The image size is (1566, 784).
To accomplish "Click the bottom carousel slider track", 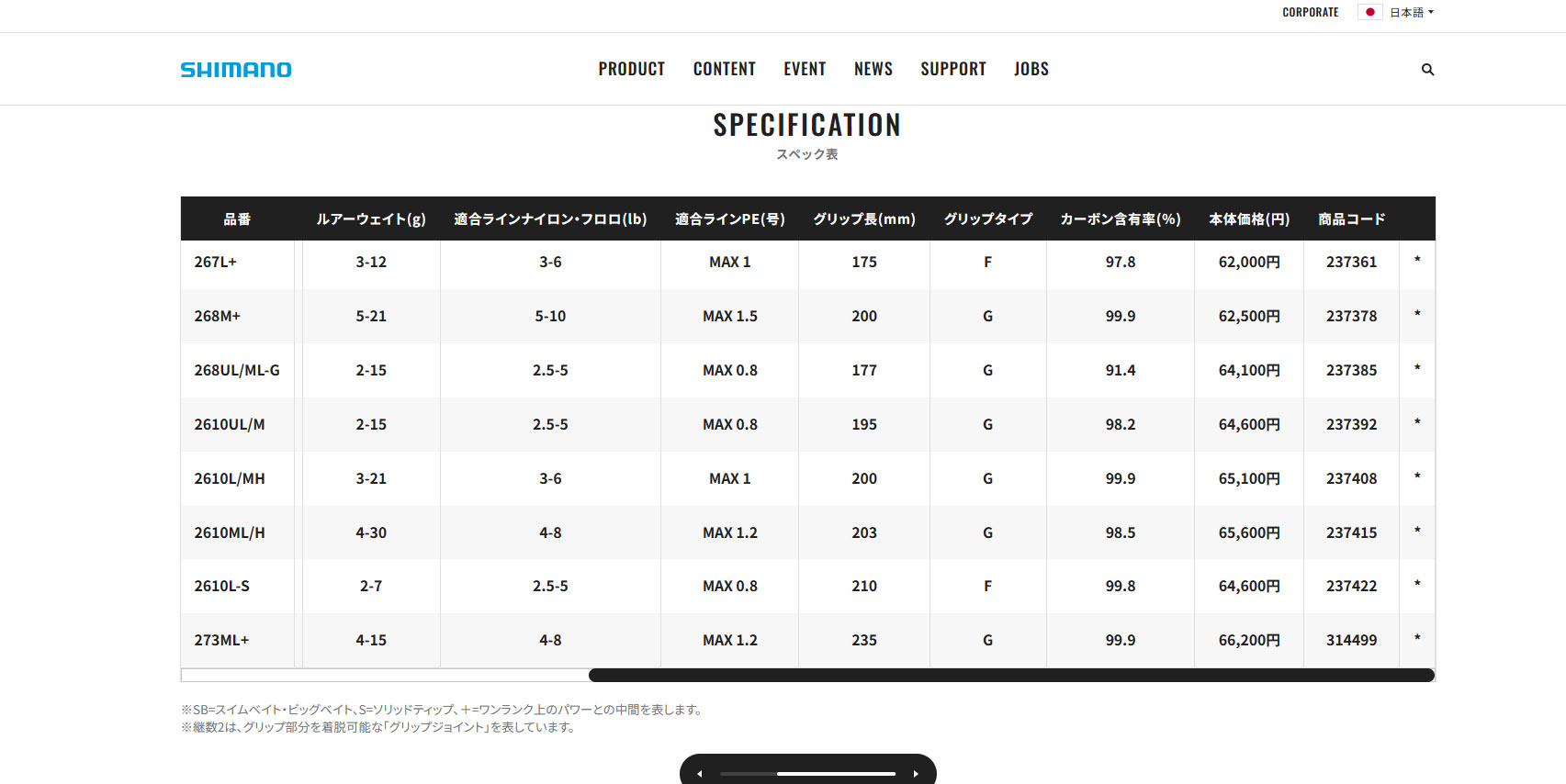I will [x=808, y=774].
